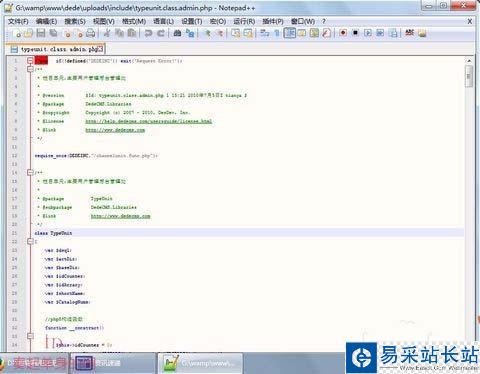Save the recorded macro
This screenshot has height=374, width=480.
tap(393, 33)
